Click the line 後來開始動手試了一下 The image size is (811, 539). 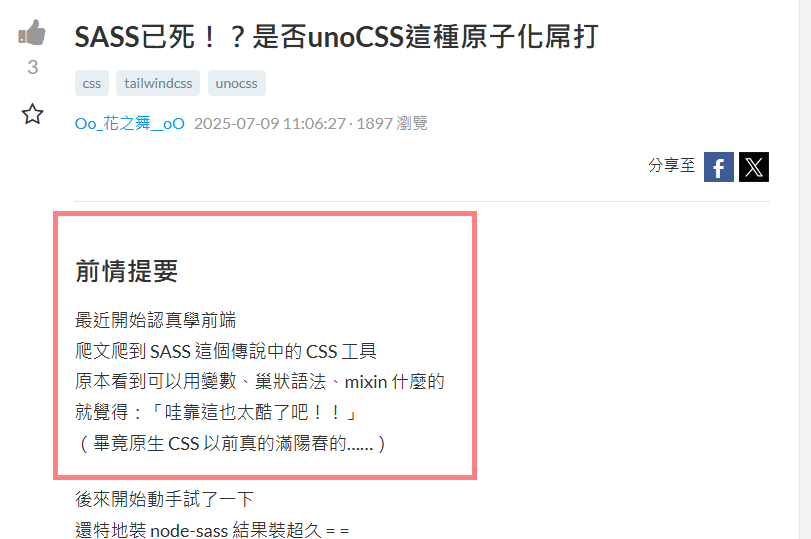pos(164,499)
